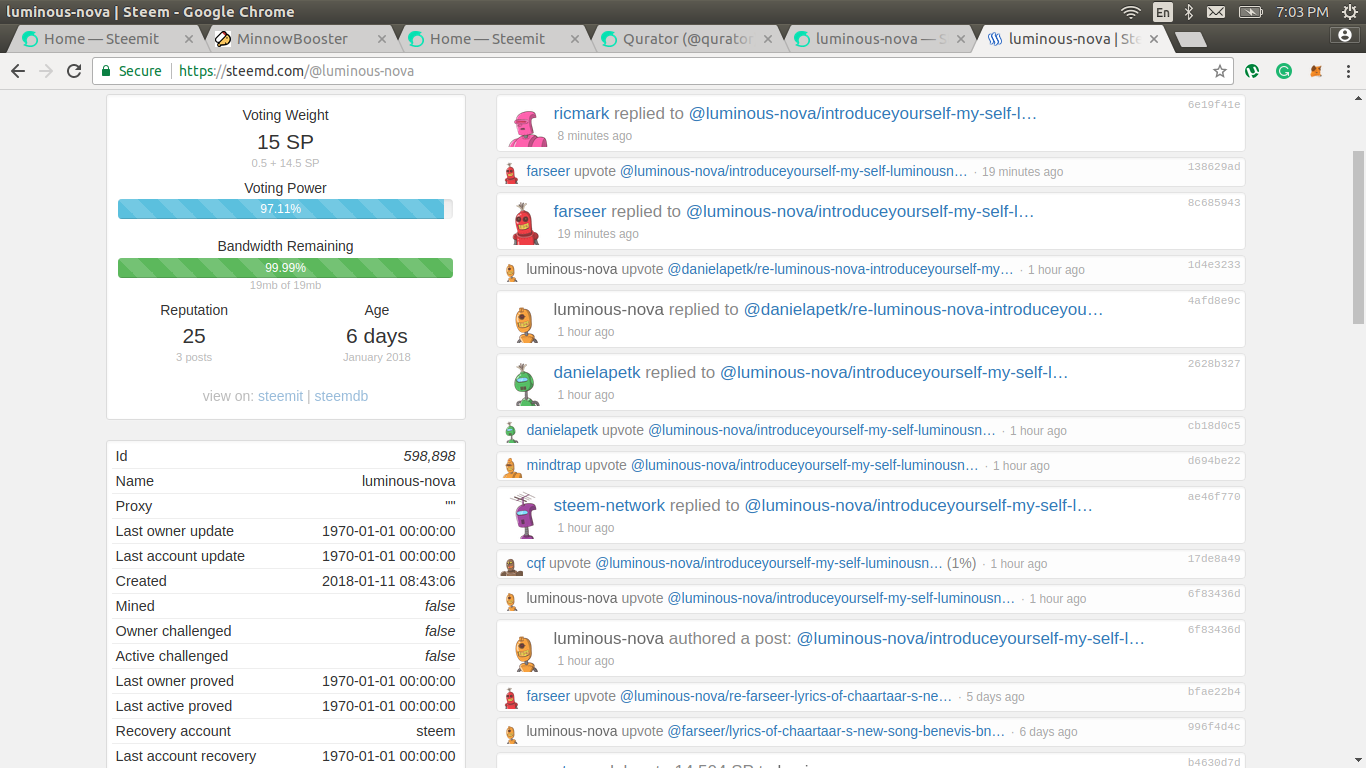Open the Bluetooth indicator in the top panel
Viewport: 1366px width, 768px height.
[x=1189, y=12]
